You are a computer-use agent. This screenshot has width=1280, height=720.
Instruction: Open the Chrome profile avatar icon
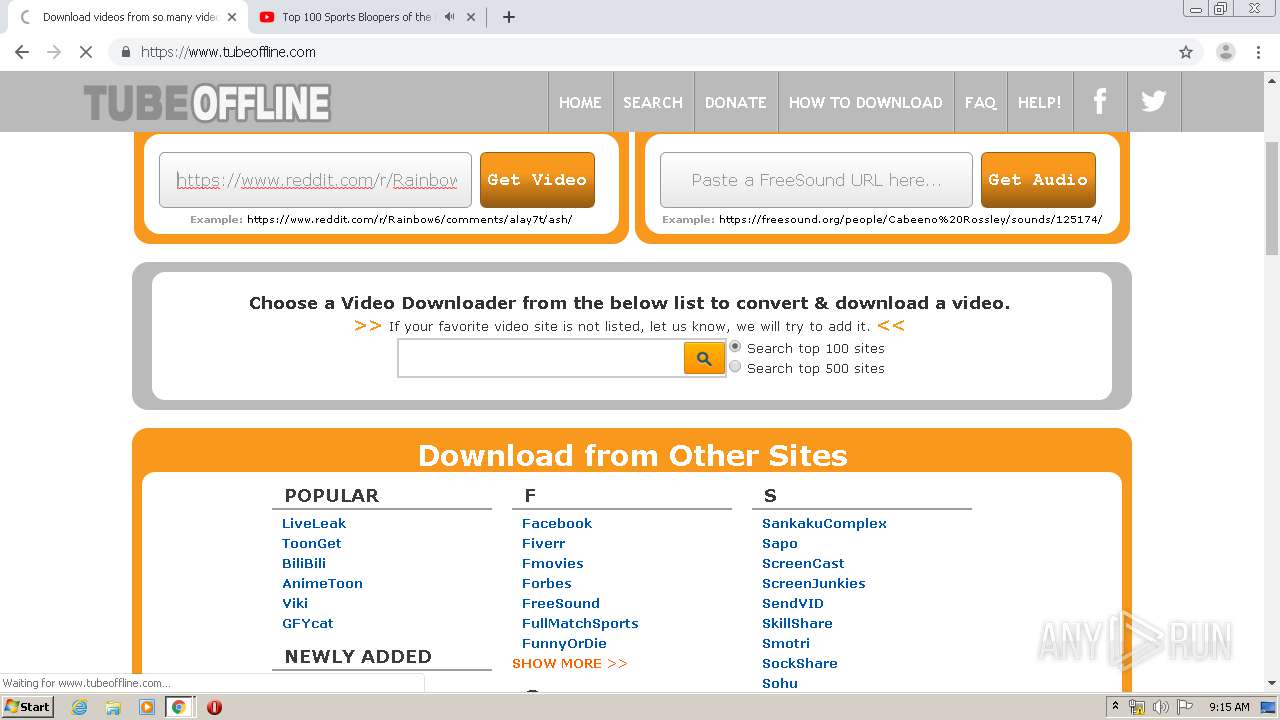(1225, 52)
